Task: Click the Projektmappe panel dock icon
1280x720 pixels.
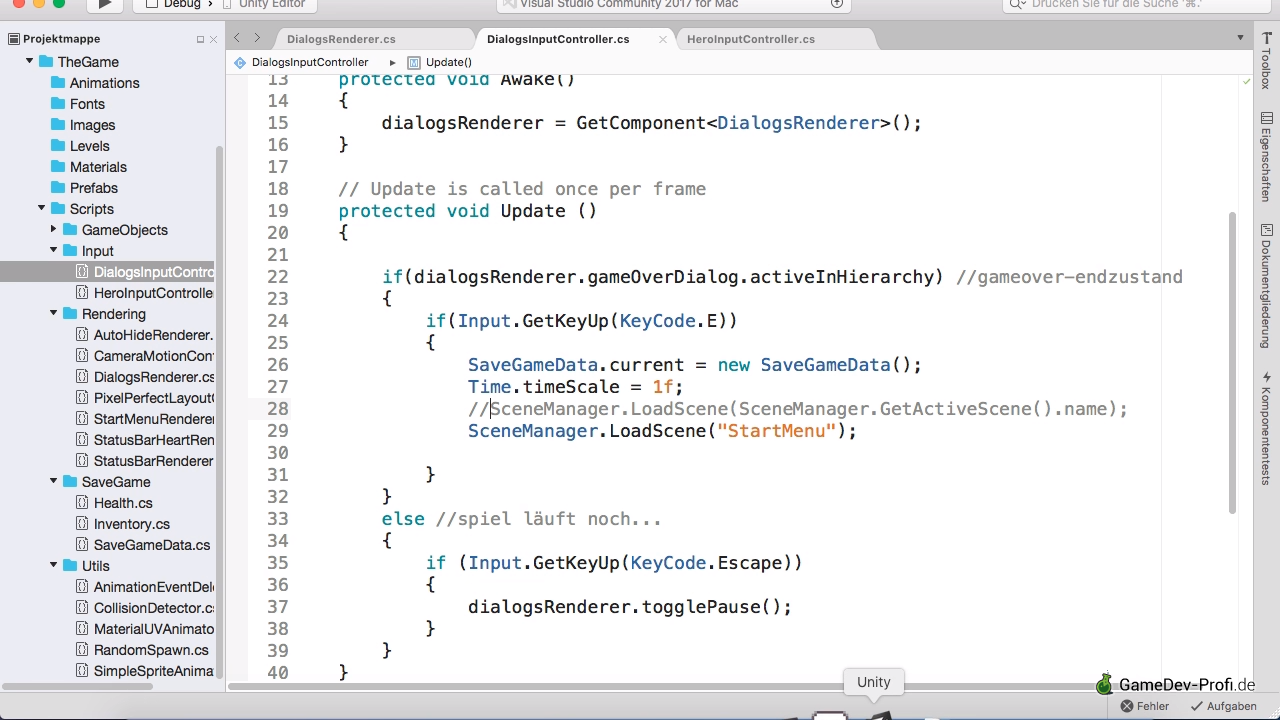Action: click(x=200, y=39)
